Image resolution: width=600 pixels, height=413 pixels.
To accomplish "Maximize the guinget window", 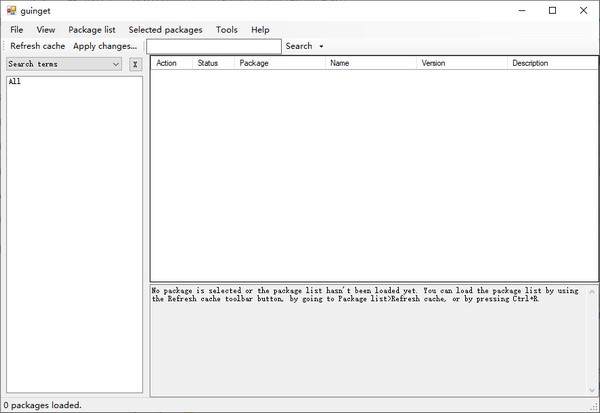I will click(552, 10).
